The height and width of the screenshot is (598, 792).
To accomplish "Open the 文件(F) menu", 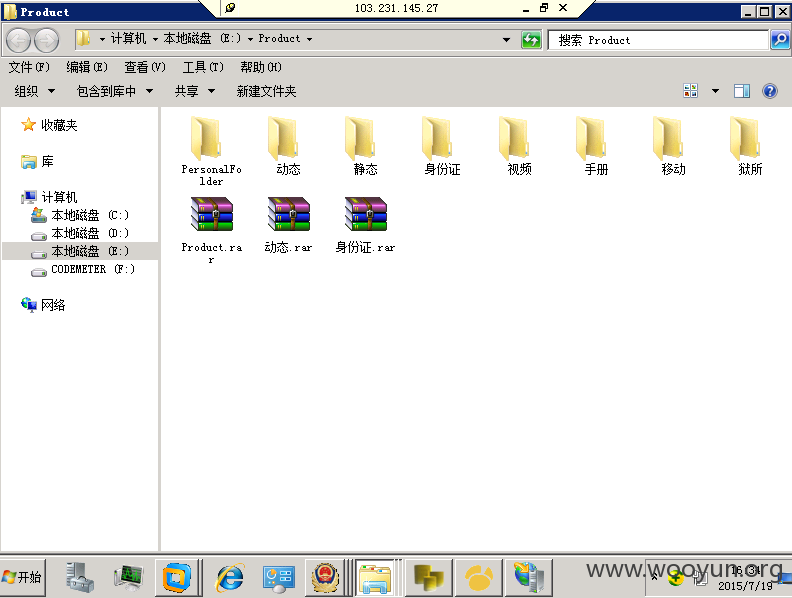I will coord(29,67).
